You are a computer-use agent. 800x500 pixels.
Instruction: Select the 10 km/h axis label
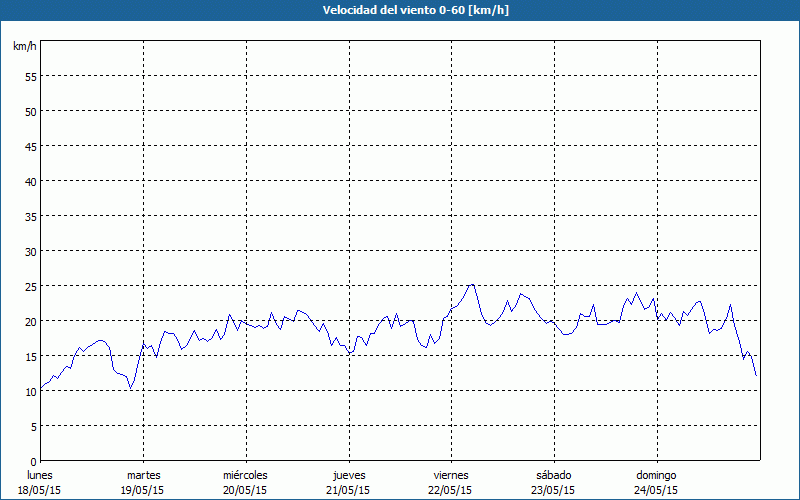click(x=30, y=391)
